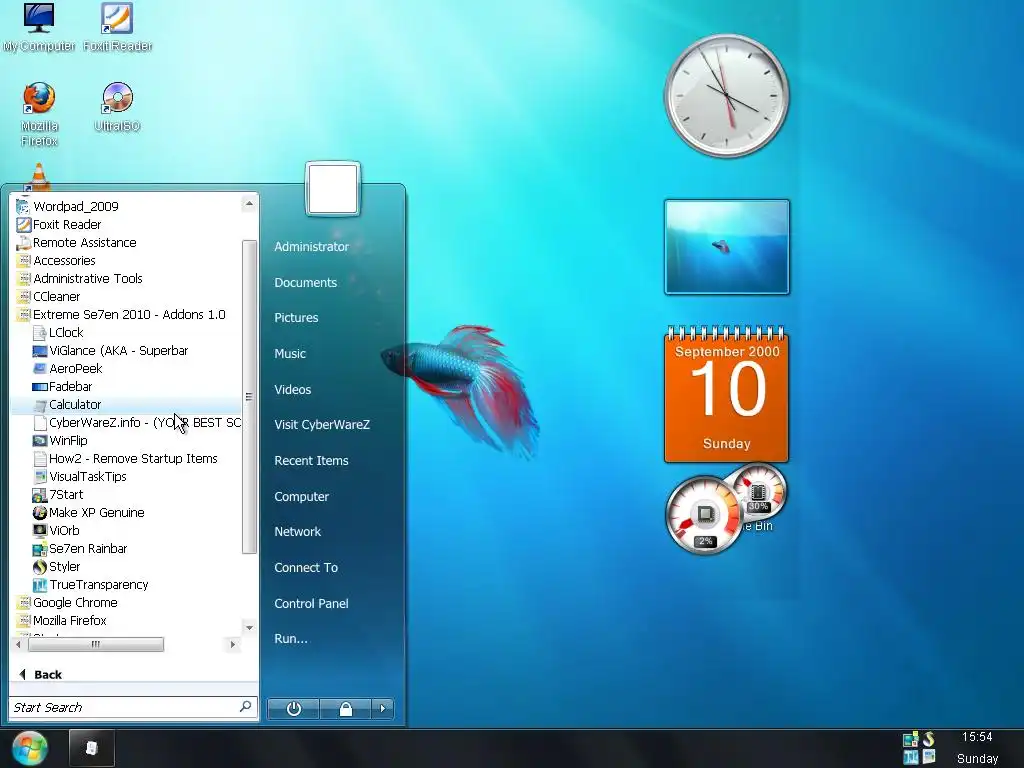Open Control Panel from start menu

click(x=312, y=604)
